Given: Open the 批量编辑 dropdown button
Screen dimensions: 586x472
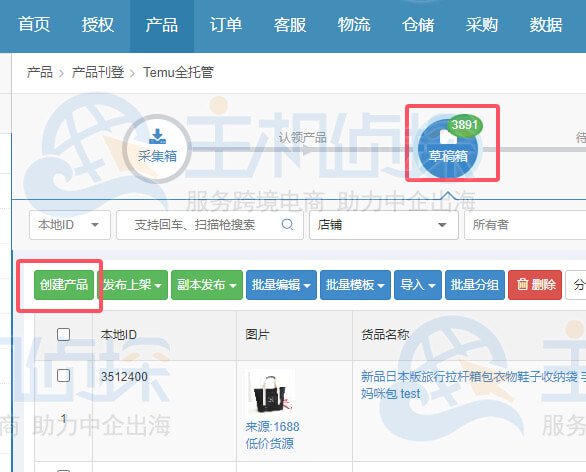Looking at the screenshot, I should coord(281,285).
